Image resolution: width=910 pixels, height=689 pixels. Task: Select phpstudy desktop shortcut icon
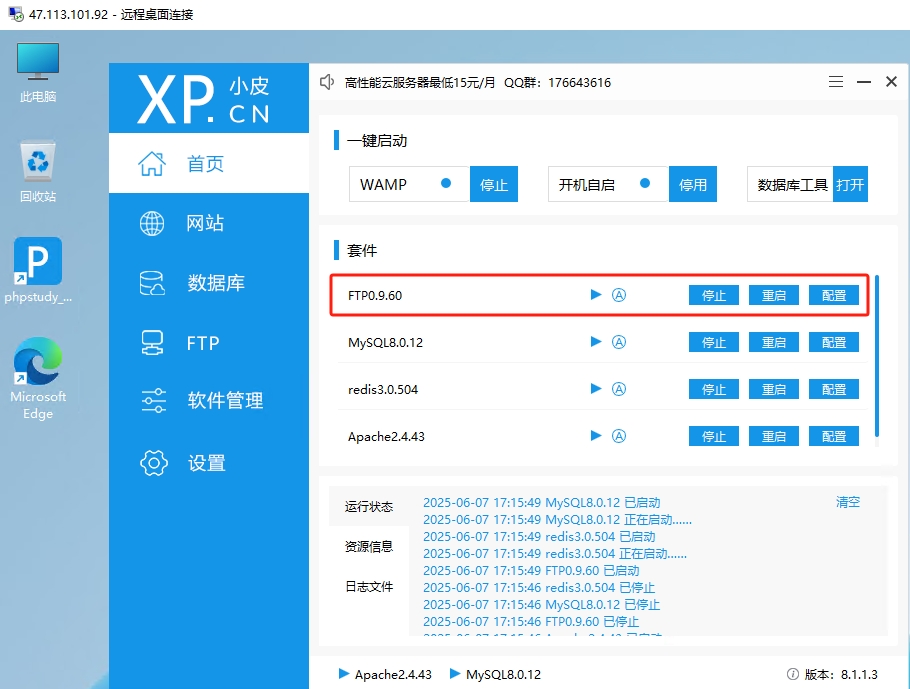(38, 270)
